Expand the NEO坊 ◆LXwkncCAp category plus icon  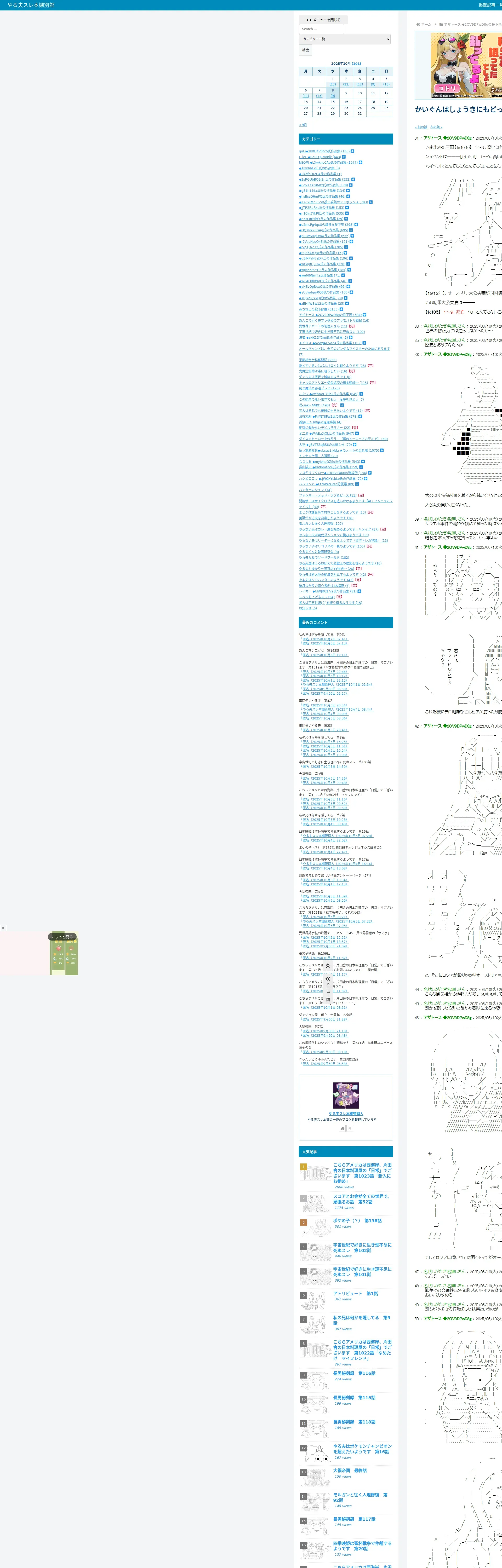coord(360,163)
